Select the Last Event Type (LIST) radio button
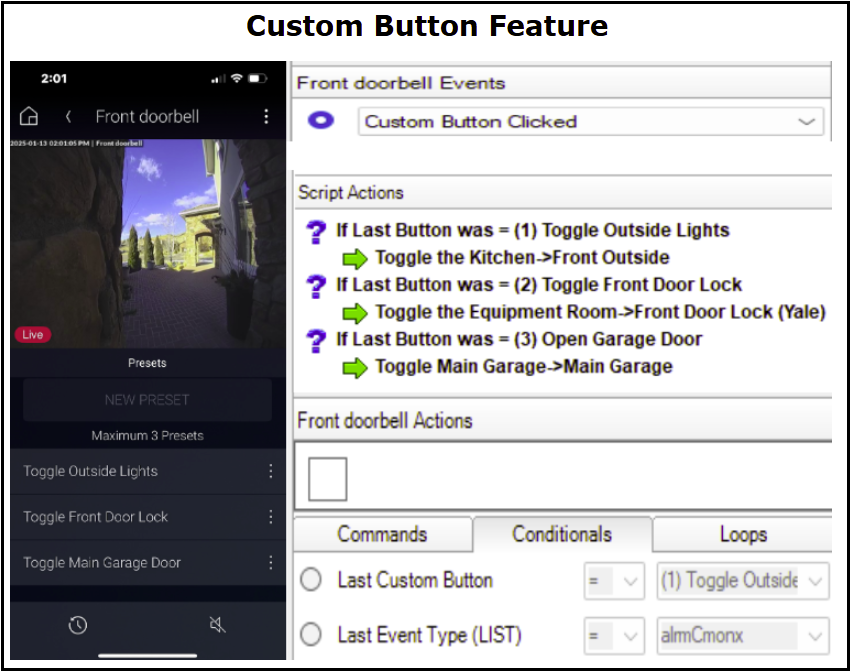The width and height of the screenshot is (851, 672). pyautogui.click(x=311, y=634)
